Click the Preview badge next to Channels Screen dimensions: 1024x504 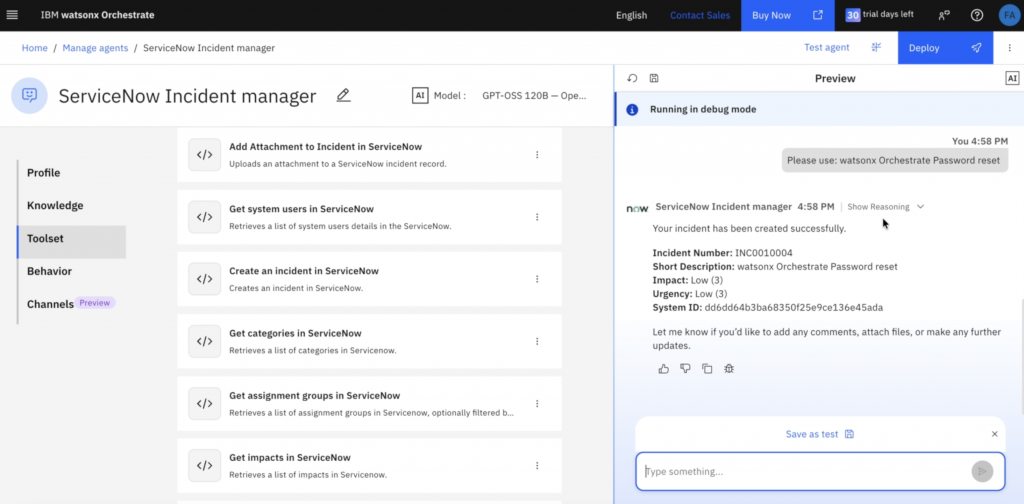click(95, 303)
